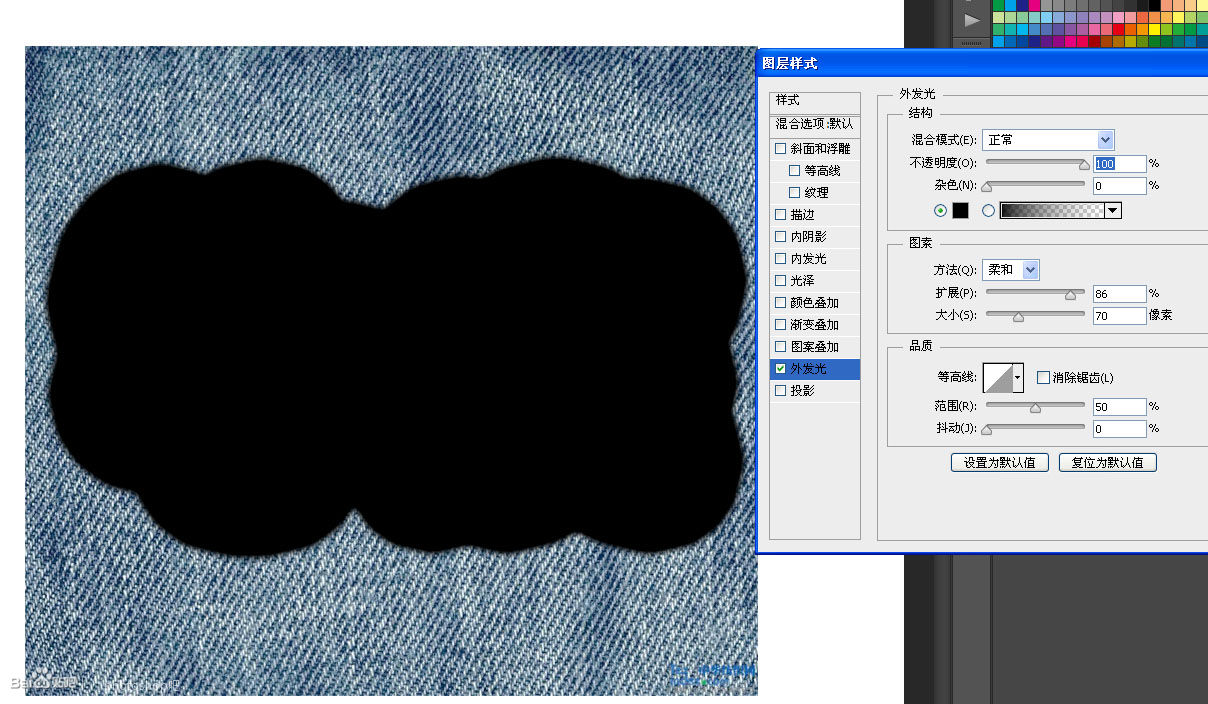Click the 不透明度 value field showing 100
This screenshot has height=704, width=1208.
click(1119, 164)
